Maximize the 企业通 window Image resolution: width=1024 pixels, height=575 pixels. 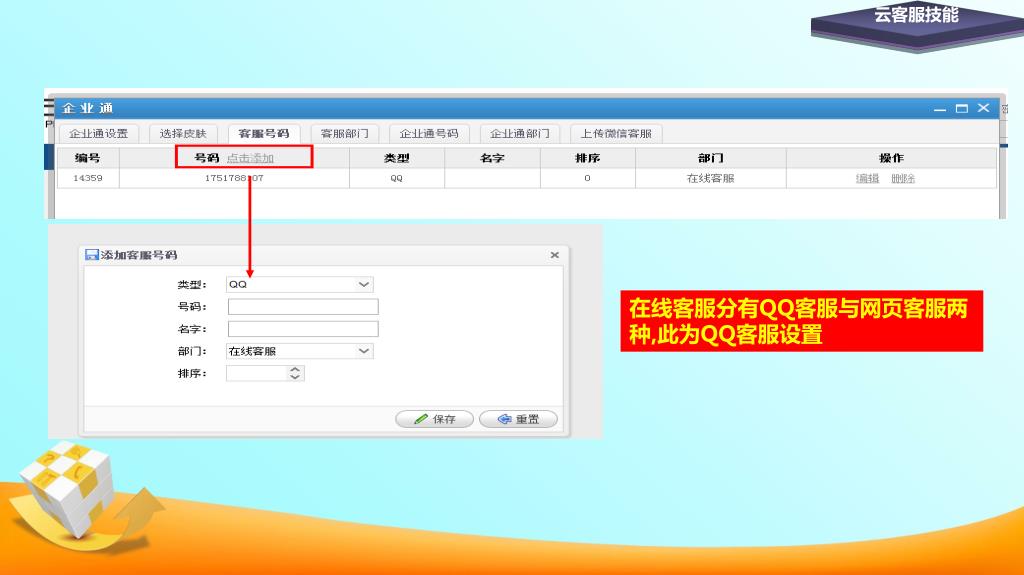[x=961, y=108]
